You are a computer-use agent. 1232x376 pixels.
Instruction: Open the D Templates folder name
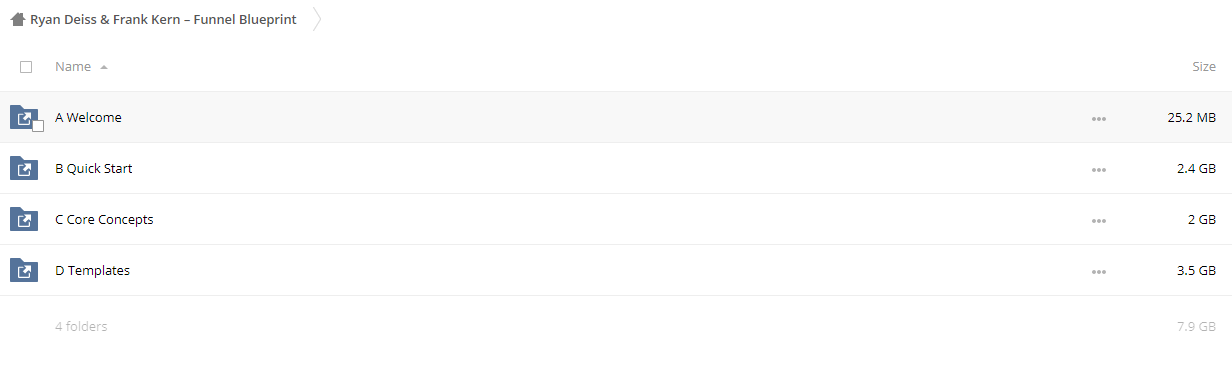click(x=92, y=271)
